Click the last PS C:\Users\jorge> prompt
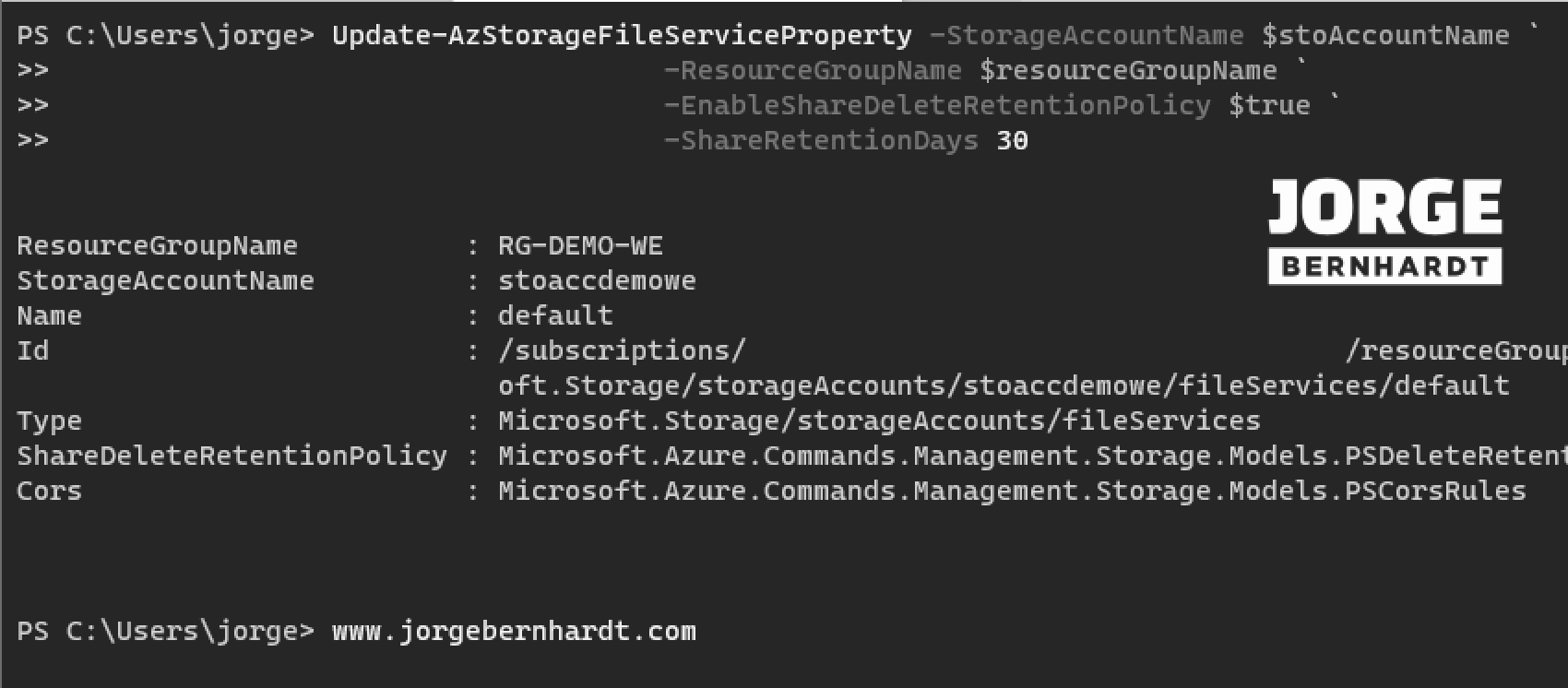The image size is (1568, 688). click(166, 632)
